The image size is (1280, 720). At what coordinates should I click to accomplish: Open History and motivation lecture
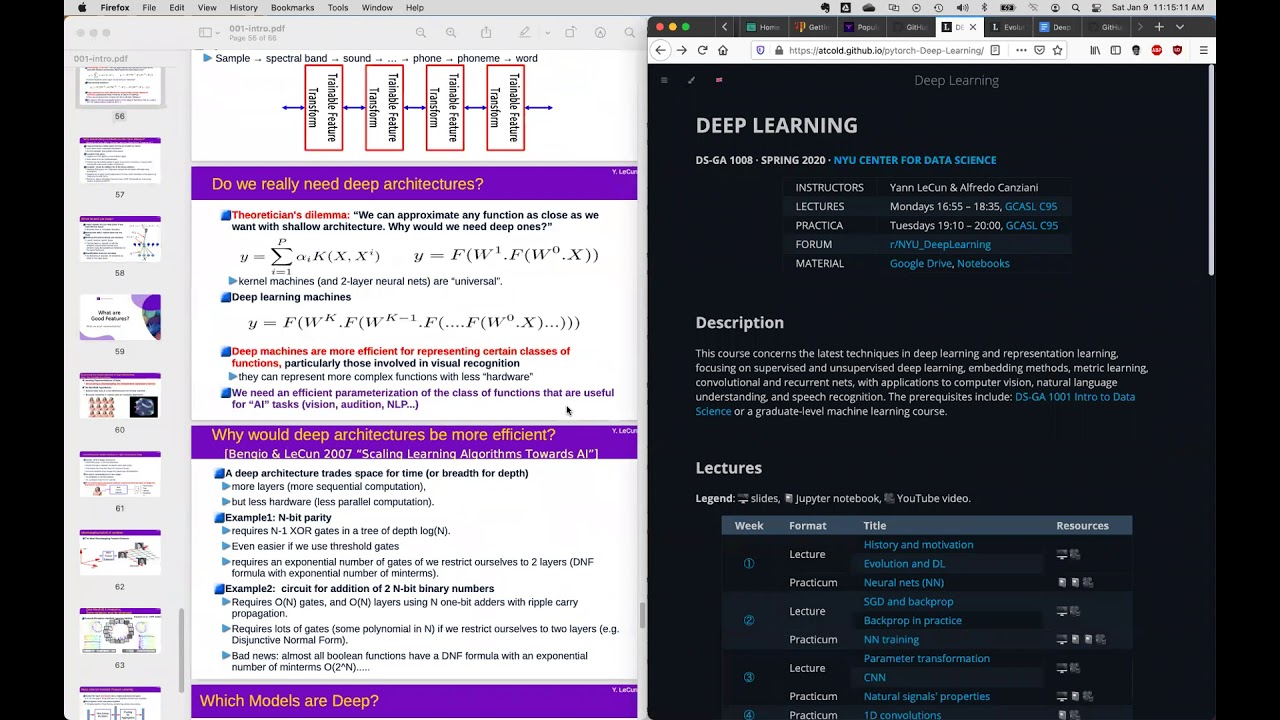pos(918,545)
